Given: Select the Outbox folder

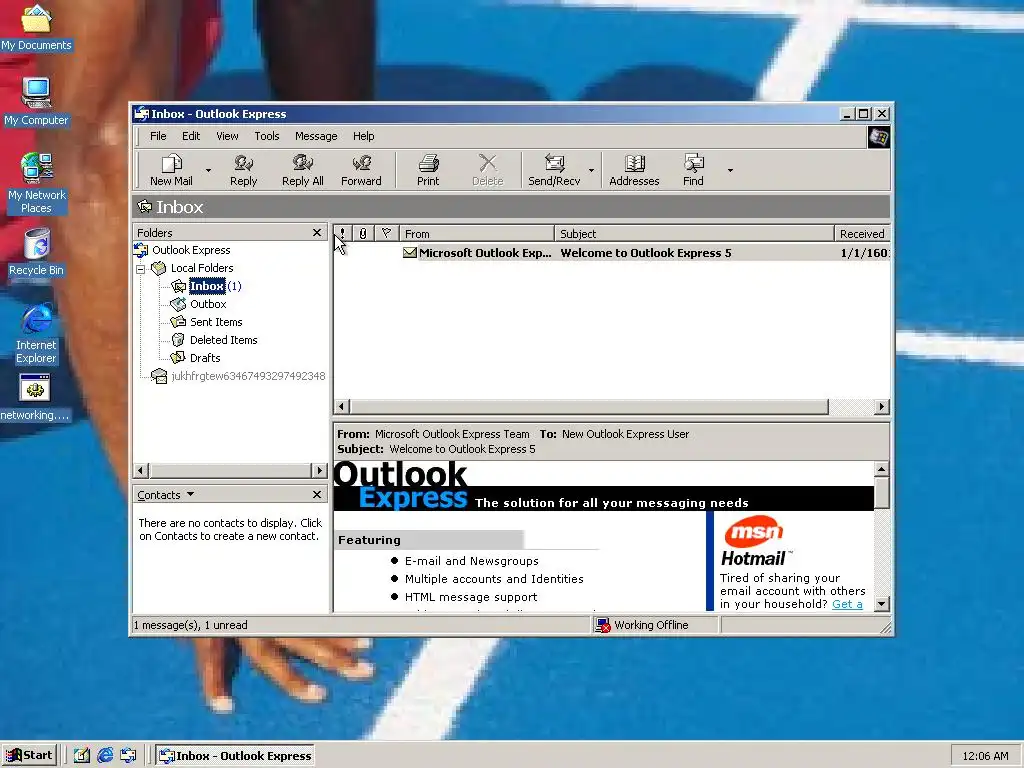Looking at the screenshot, I should [x=208, y=304].
